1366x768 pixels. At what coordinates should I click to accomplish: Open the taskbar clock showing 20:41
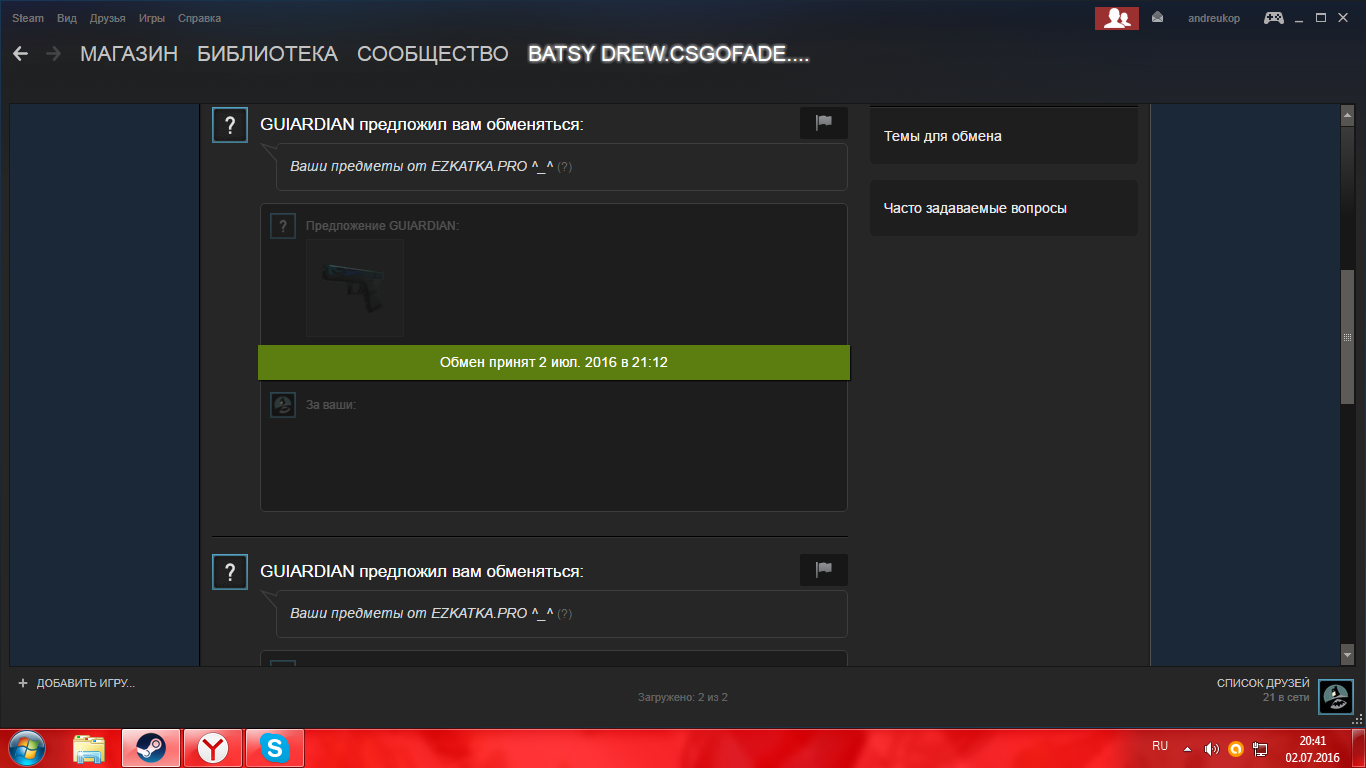pyautogui.click(x=1312, y=748)
